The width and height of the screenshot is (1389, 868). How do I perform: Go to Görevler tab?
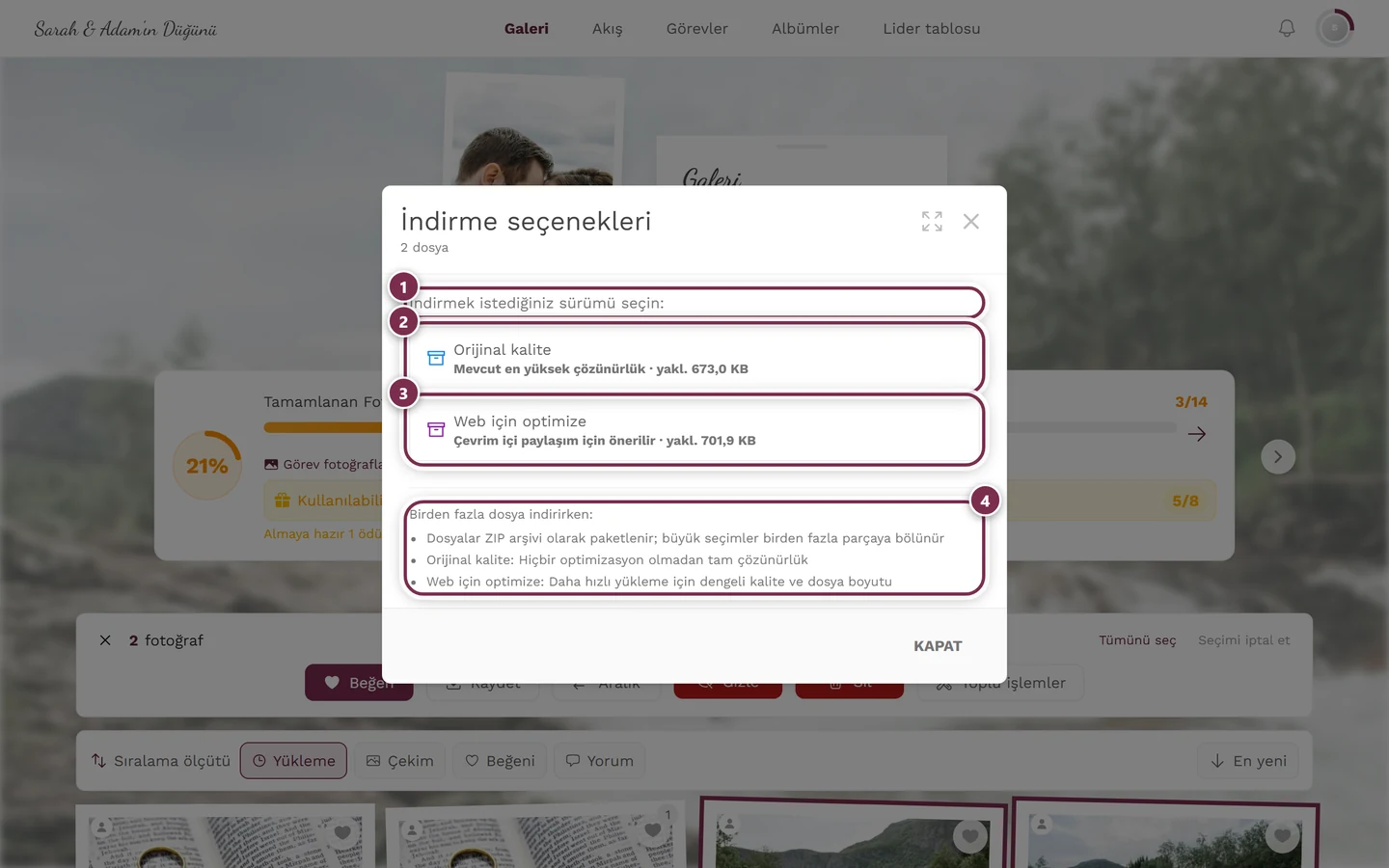pos(697,29)
